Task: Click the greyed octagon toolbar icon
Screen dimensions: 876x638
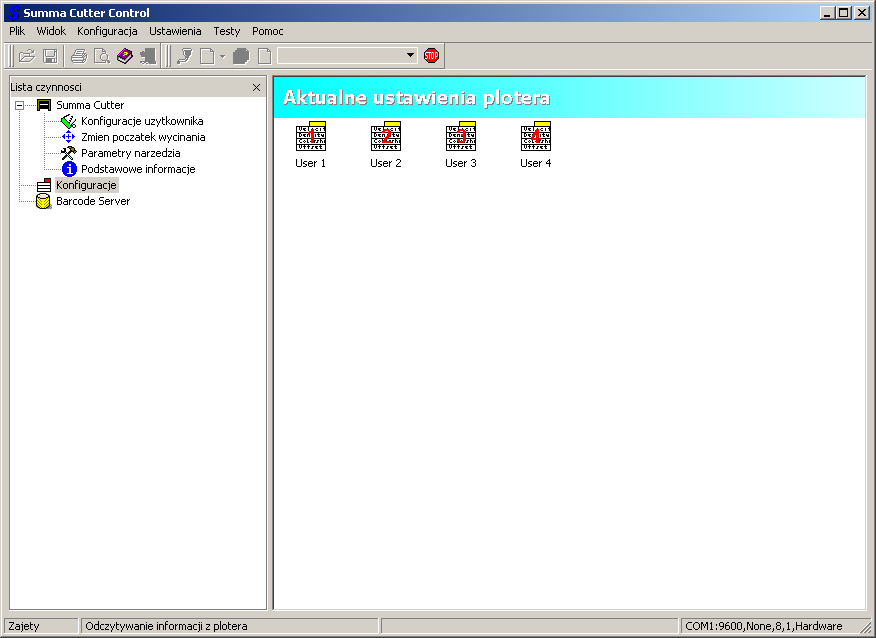Action: point(241,56)
